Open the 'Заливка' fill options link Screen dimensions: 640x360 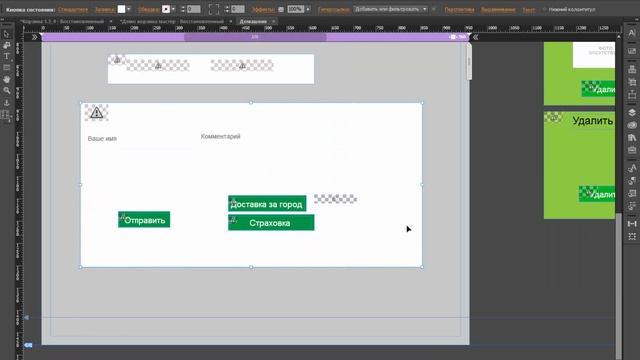(104, 9)
